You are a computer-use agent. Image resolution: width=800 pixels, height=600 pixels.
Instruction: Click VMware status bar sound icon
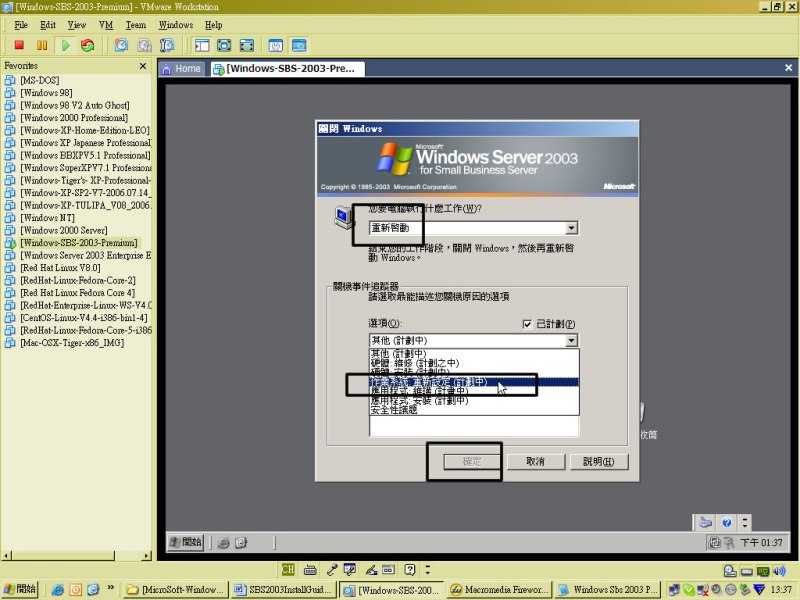(779, 571)
